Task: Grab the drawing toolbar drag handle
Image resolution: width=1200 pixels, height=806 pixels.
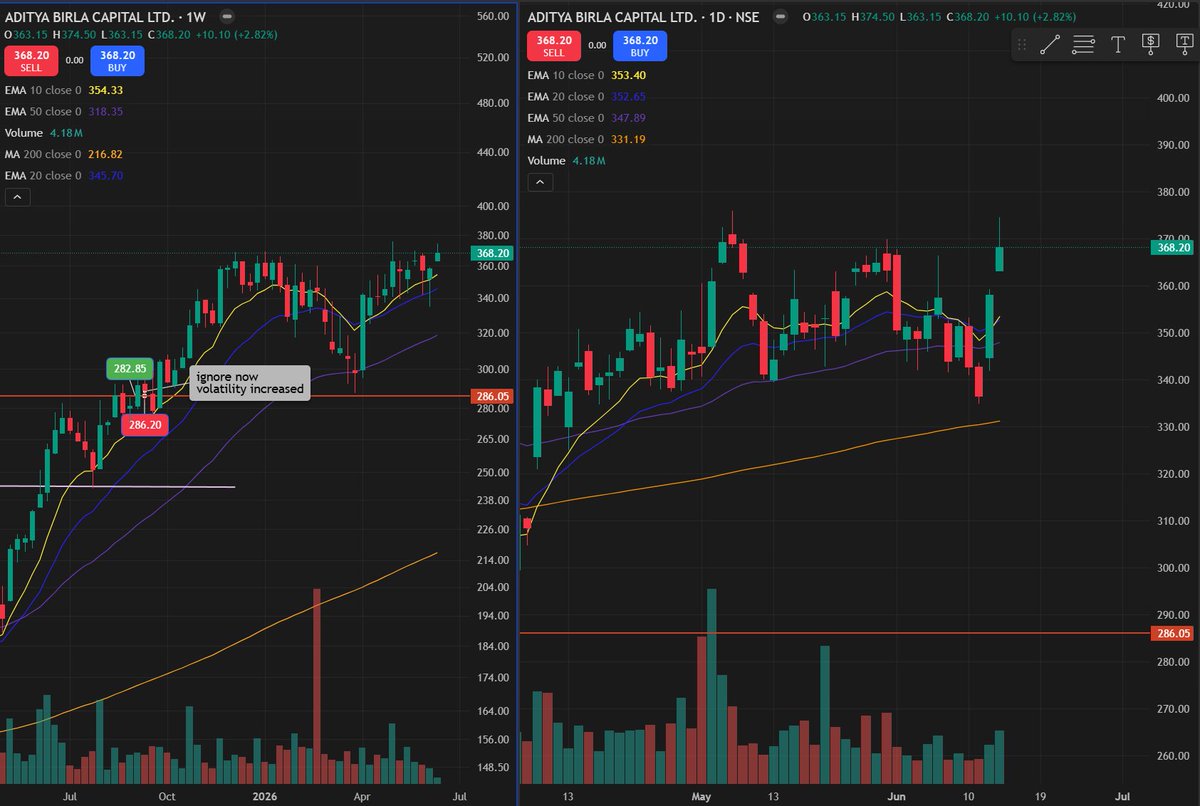Action: (1022, 44)
